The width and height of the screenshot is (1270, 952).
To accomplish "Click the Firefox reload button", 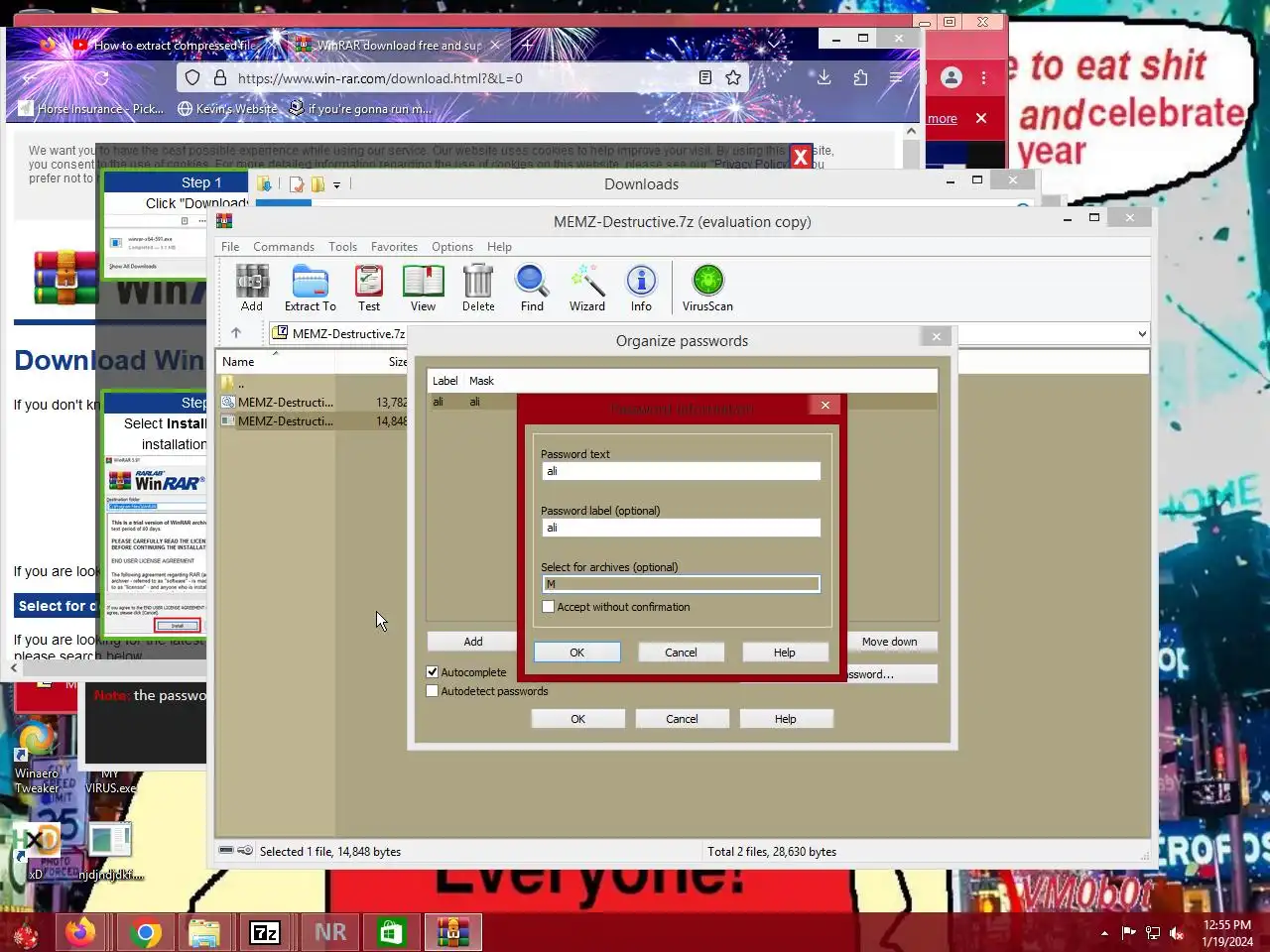I will (101, 77).
